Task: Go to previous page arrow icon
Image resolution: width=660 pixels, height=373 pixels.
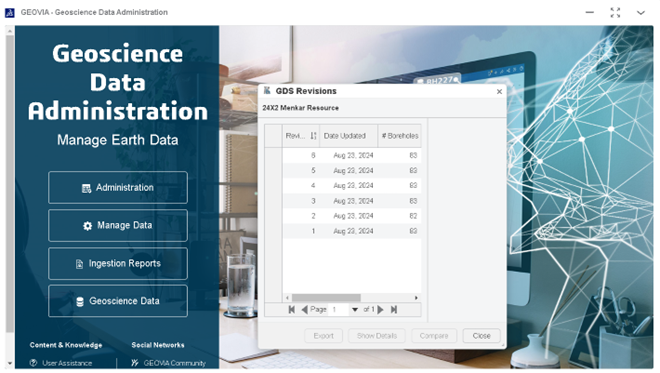Action: tap(304, 309)
